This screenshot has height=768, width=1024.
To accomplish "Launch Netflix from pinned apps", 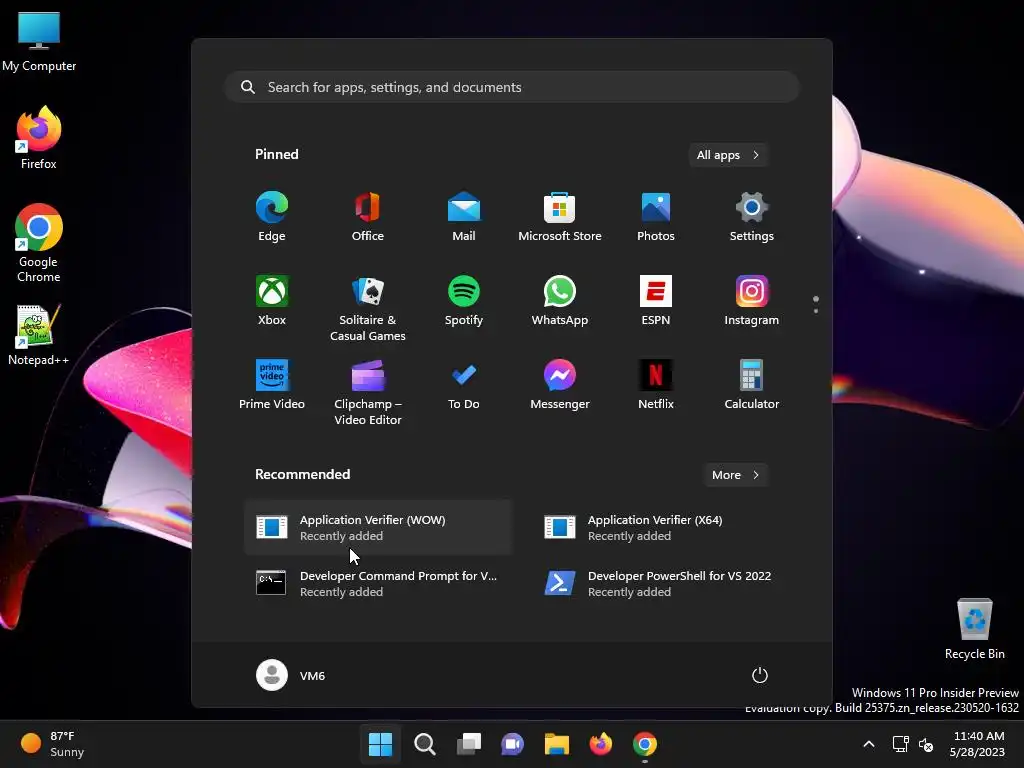I will (x=656, y=385).
